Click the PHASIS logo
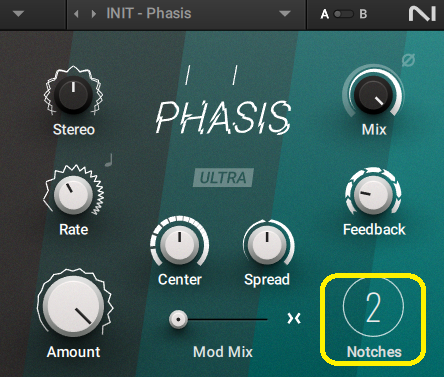Image resolution: width=444 pixels, height=377 pixels. 223,117
